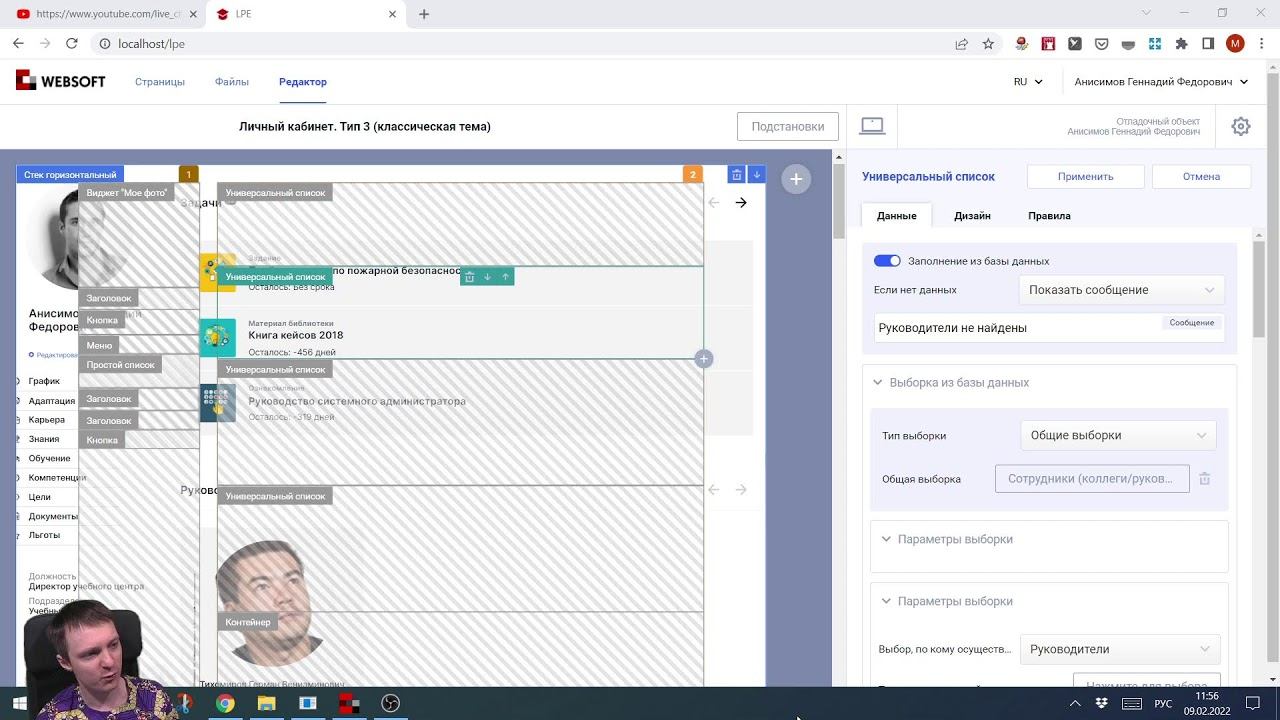Image resolution: width=1280 pixels, height=720 pixels.
Task: Switch to the 'Данные' tab
Action: click(x=896, y=216)
